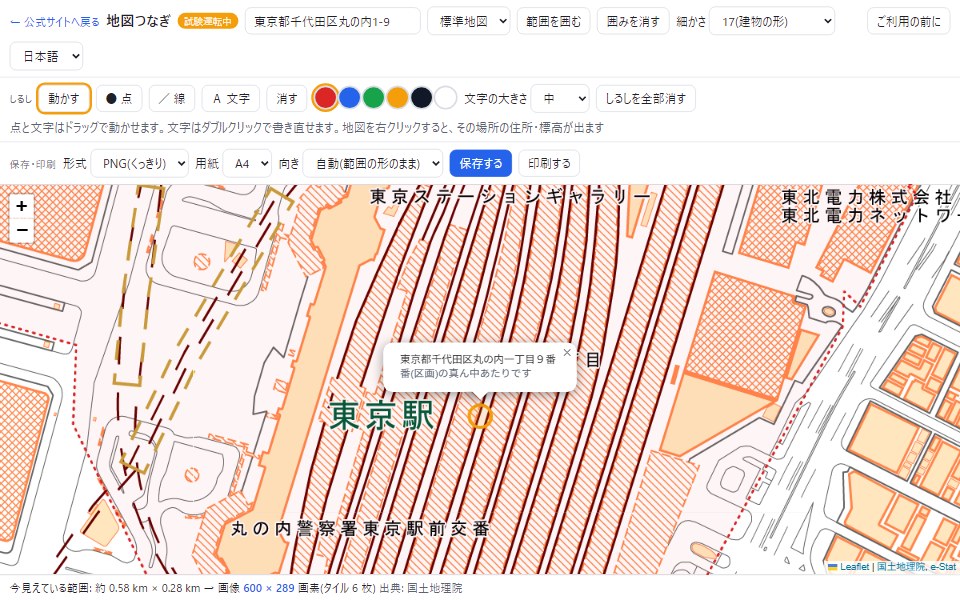This screenshot has height=600, width=960.
Task: Open the 形式 PNG format dropdown
Action: pyautogui.click(x=140, y=163)
